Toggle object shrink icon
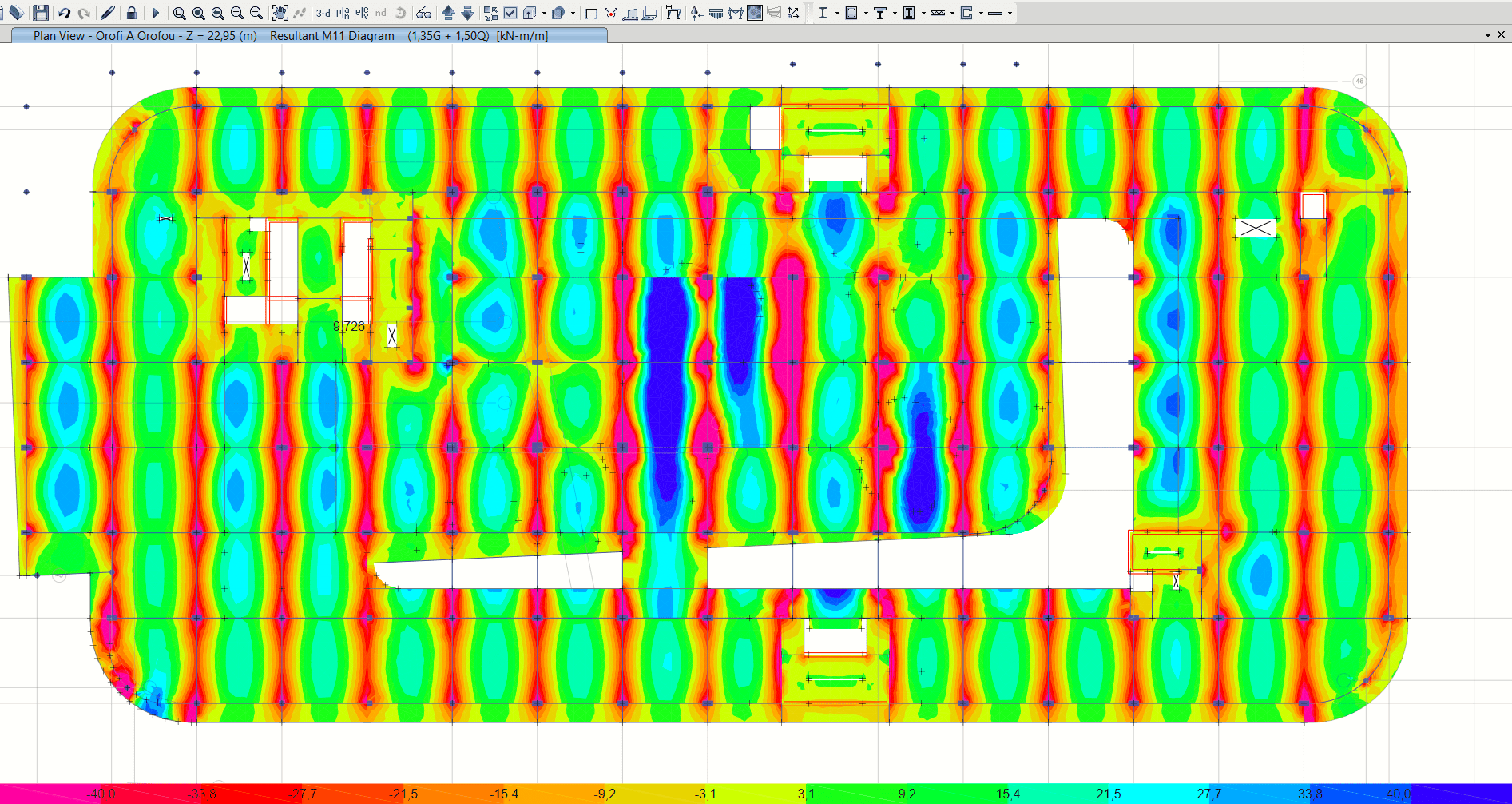The height and width of the screenshot is (804, 1512). 491,13
